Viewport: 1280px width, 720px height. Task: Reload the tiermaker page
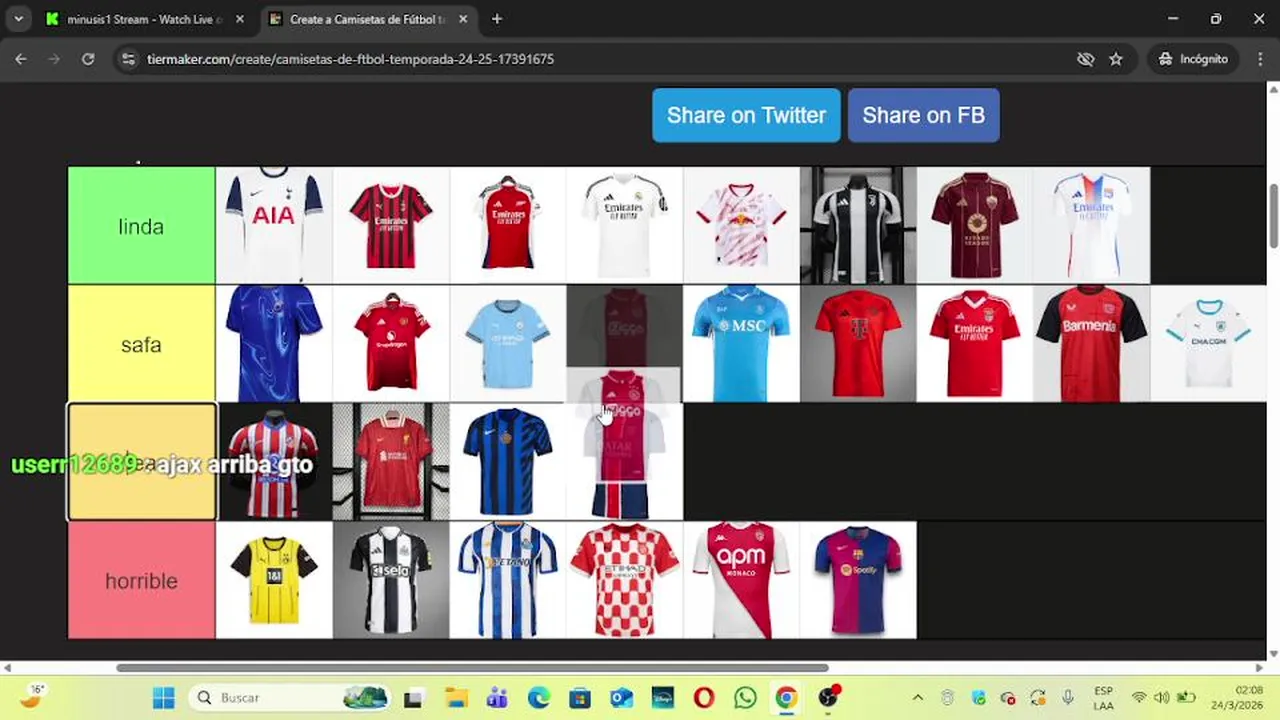coord(88,59)
